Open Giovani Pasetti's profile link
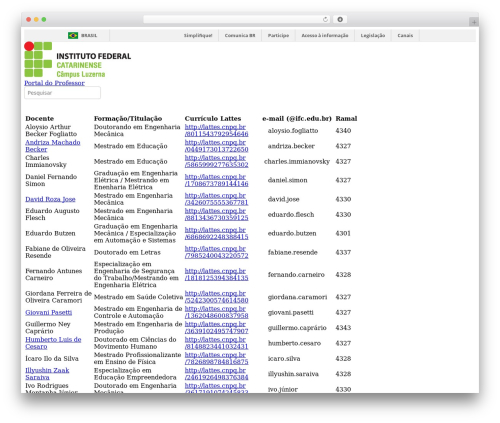The width and height of the screenshot is (500, 423). pos(49,312)
